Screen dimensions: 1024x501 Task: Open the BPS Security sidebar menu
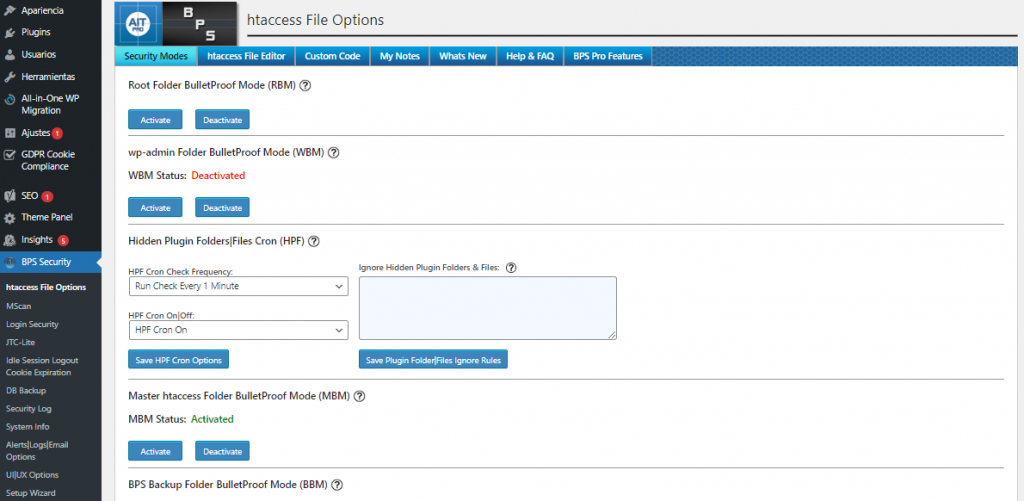pyautogui.click(x=46, y=262)
